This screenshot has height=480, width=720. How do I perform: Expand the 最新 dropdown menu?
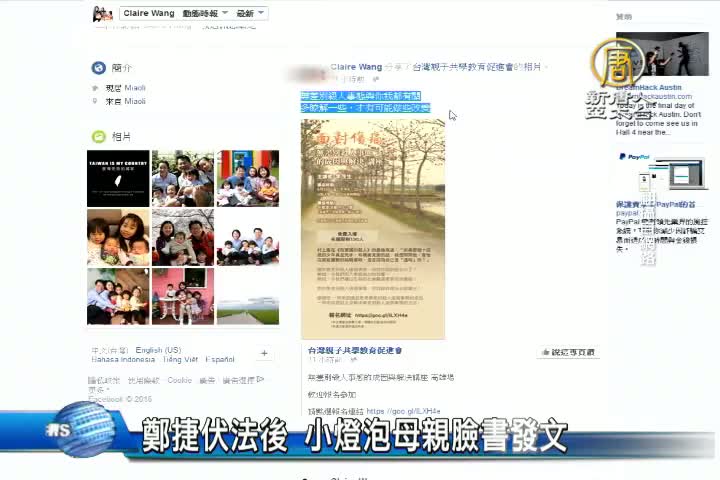coord(251,14)
